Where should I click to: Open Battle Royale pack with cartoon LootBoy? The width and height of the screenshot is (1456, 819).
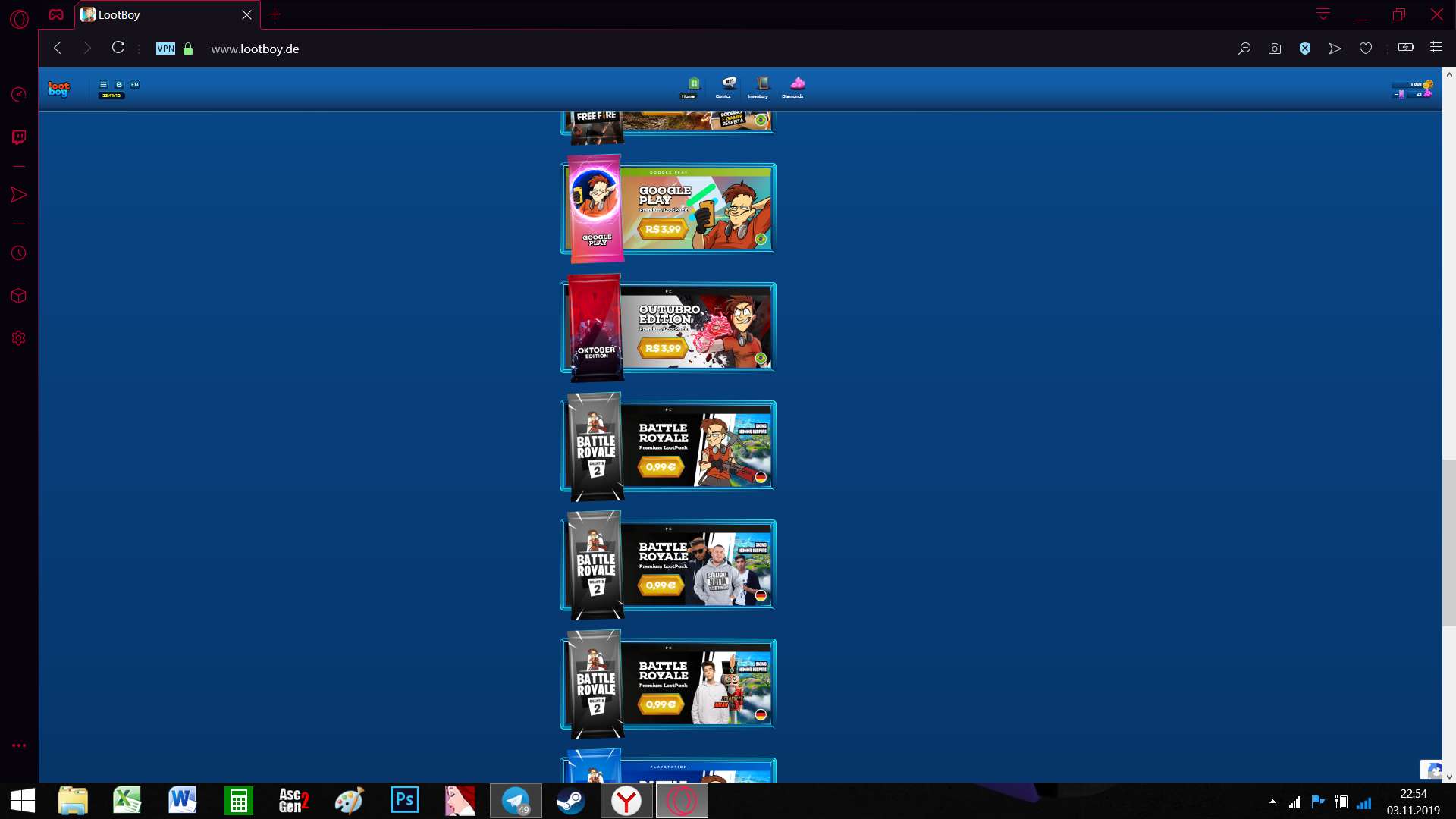click(x=668, y=447)
